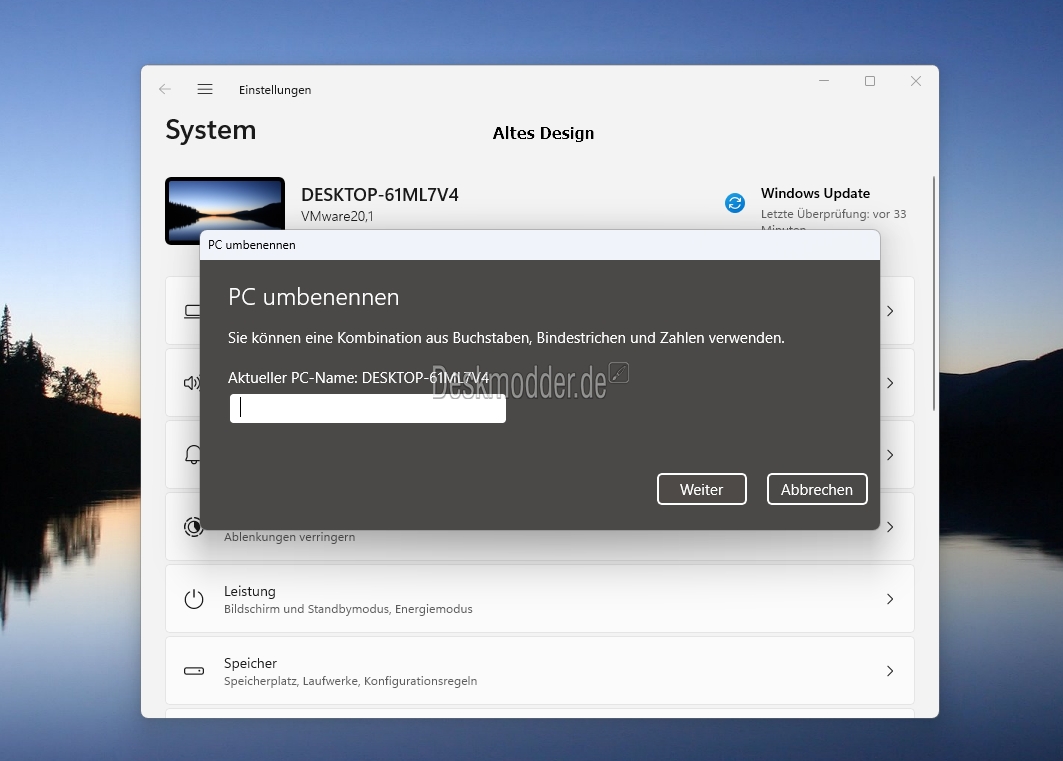The image size is (1063, 761).
Task: Click the Weiter button
Action: 702,489
